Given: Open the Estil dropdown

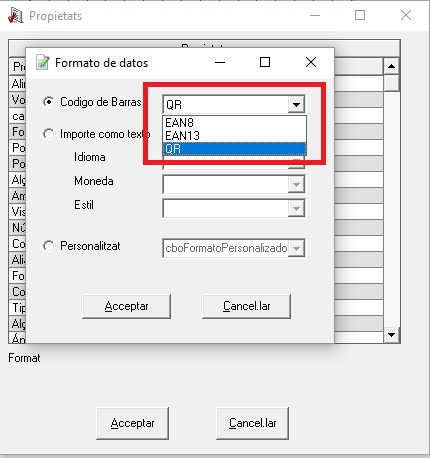Looking at the screenshot, I should pyautogui.click(x=296, y=209).
